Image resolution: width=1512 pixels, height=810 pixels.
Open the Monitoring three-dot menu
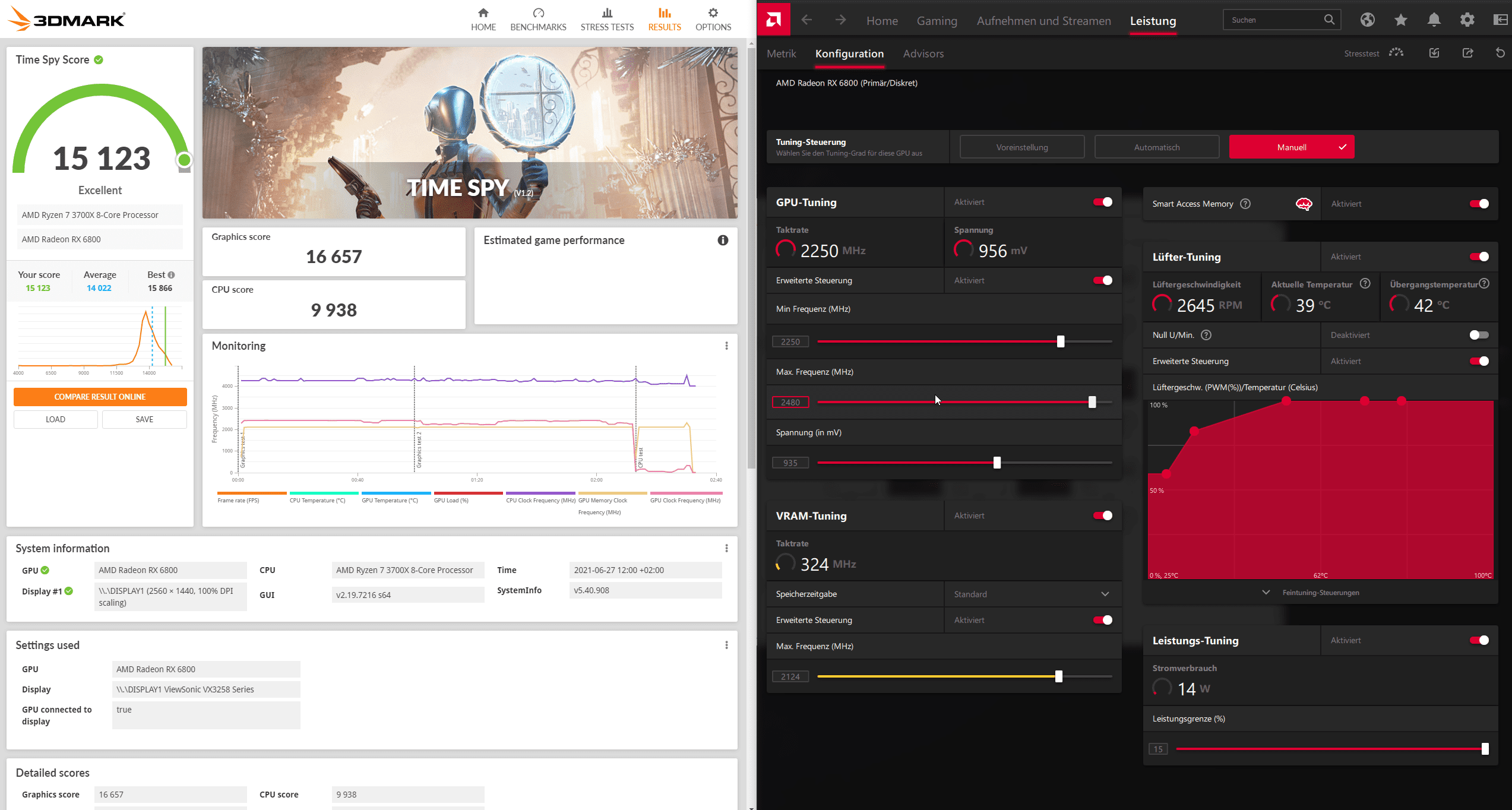pyautogui.click(x=726, y=346)
